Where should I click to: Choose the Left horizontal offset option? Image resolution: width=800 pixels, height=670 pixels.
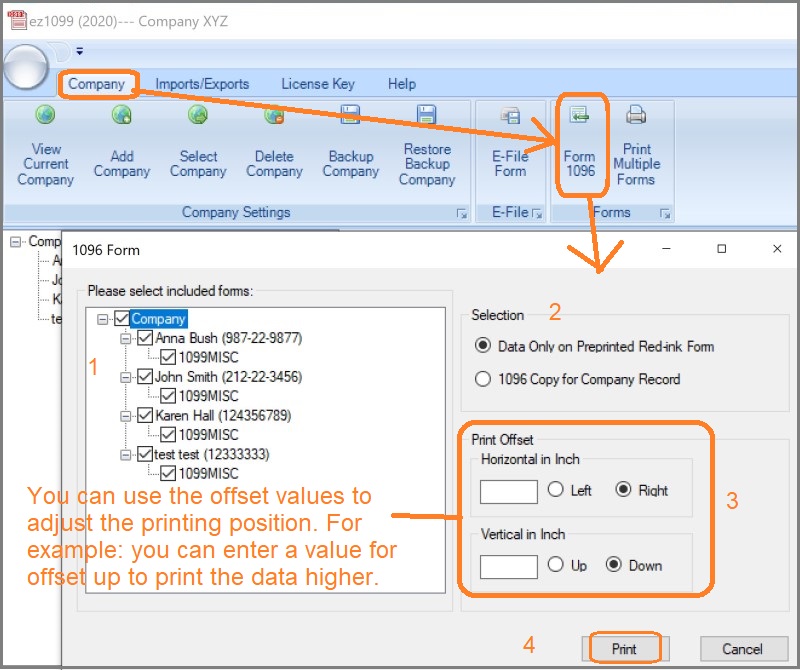[x=557, y=490]
